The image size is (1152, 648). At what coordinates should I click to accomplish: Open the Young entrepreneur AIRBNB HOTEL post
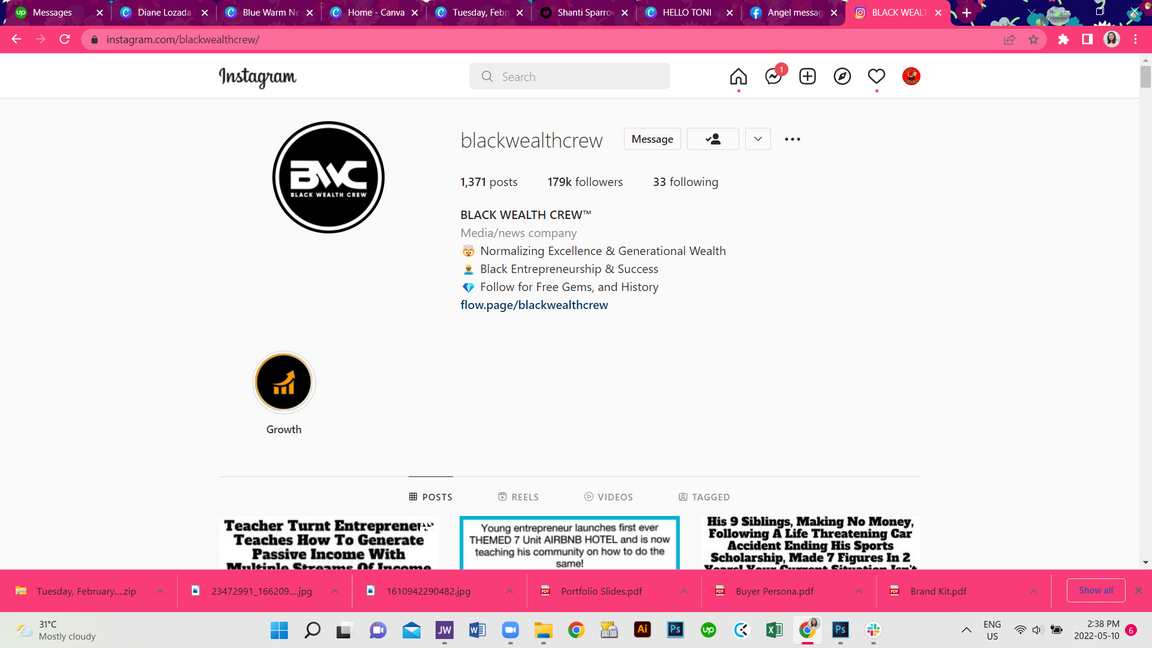569,543
